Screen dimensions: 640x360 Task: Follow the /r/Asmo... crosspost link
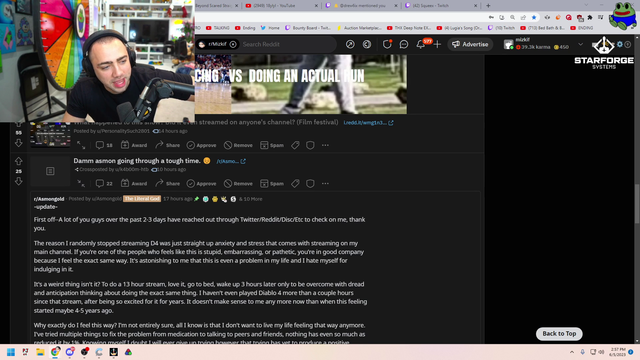(231, 161)
